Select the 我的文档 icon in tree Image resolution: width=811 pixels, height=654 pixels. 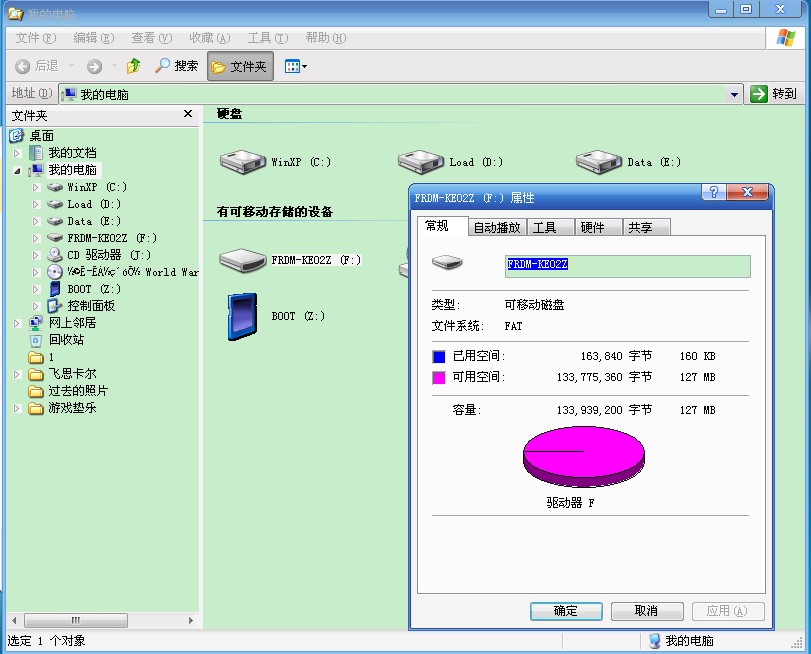[x=36, y=153]
